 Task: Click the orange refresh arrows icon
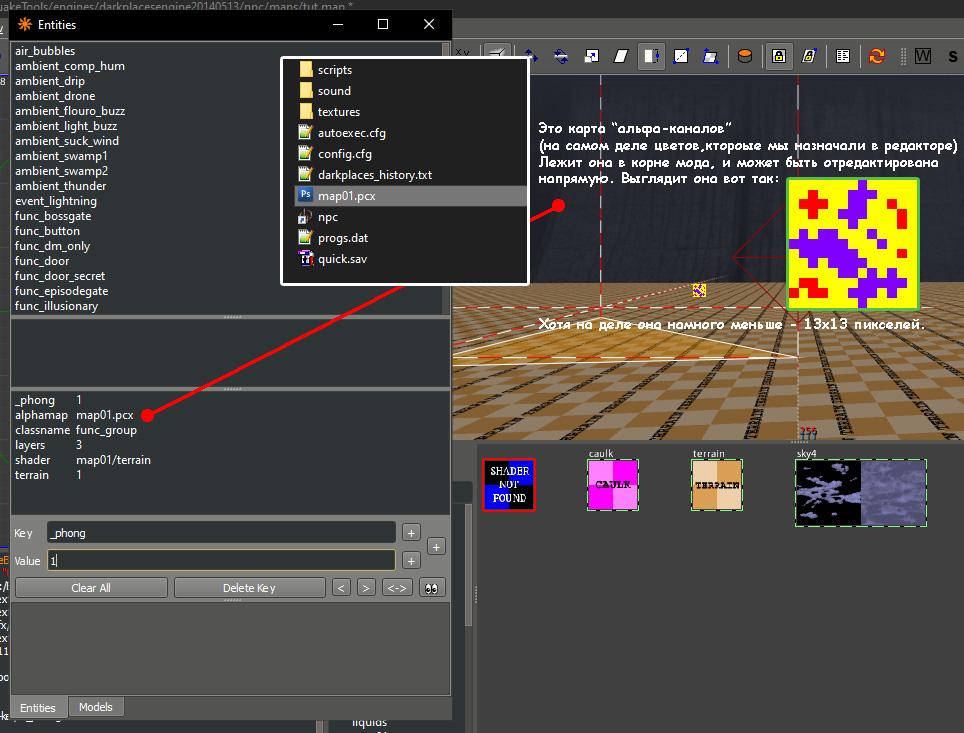pyautogui.click(x=877, y=56)
